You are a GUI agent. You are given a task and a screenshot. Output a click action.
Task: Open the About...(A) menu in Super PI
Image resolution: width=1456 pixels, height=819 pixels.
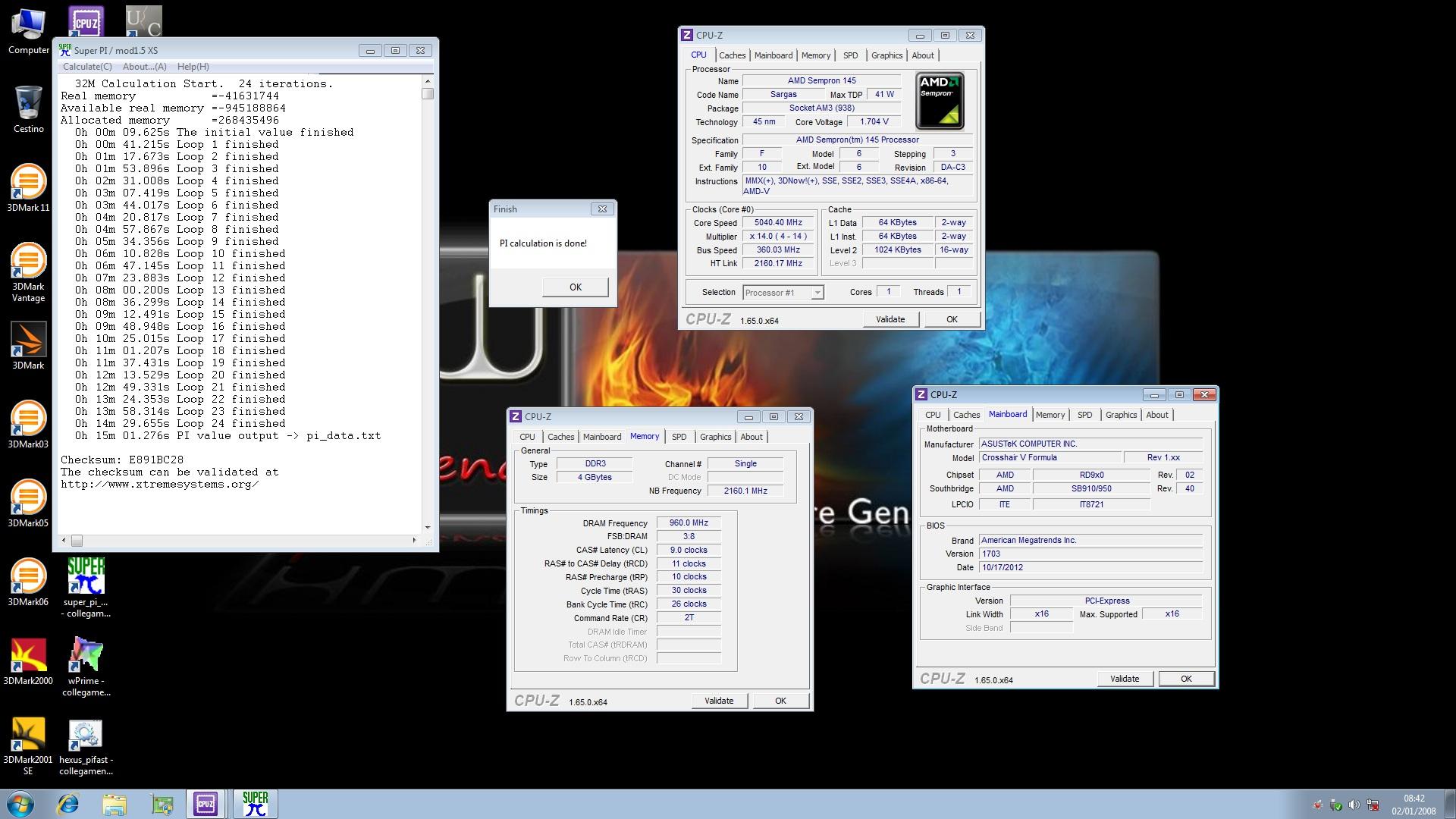pyautogui.click(x=144, y=67)
